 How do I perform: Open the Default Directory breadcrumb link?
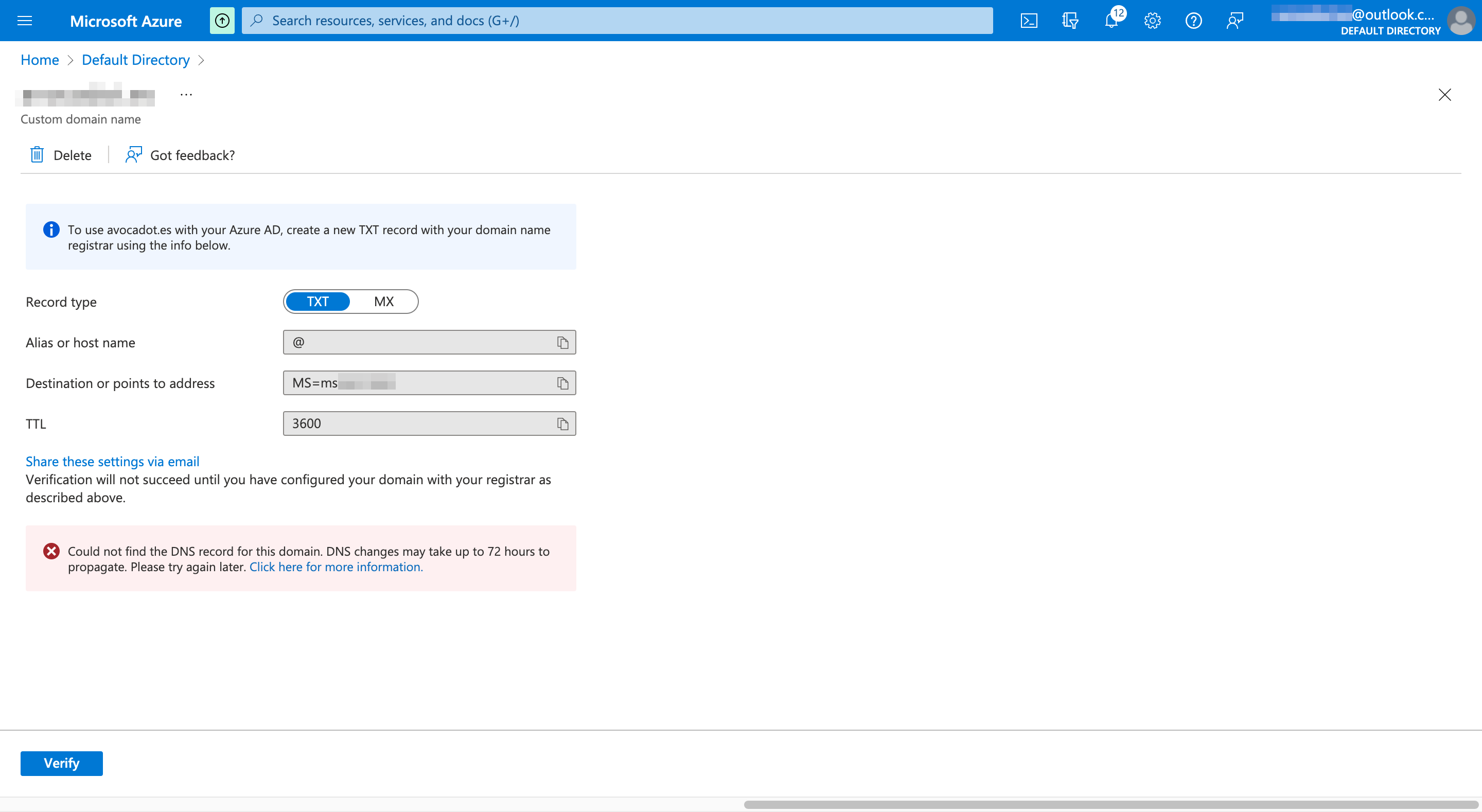click(x=135, y=59)
